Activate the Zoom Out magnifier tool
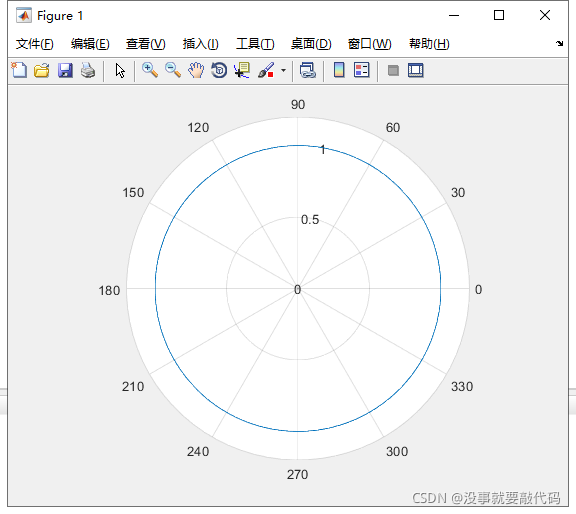Screen dimensions: 576x514 (173, 70)
